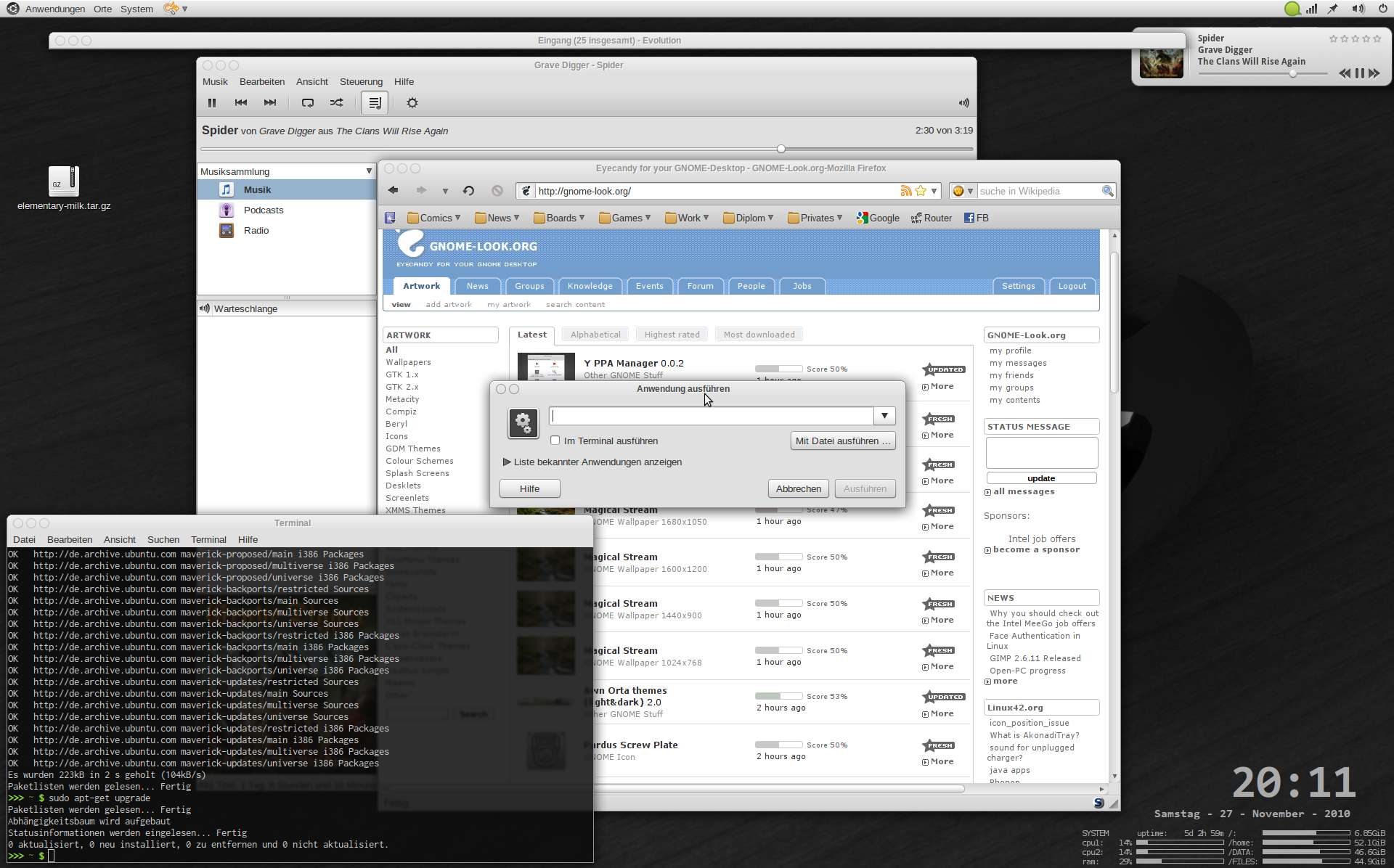The height and width of the screenshot is (868, 1394).
Task: Click the Logout button on GNOME-Look
Action: 1072,286
